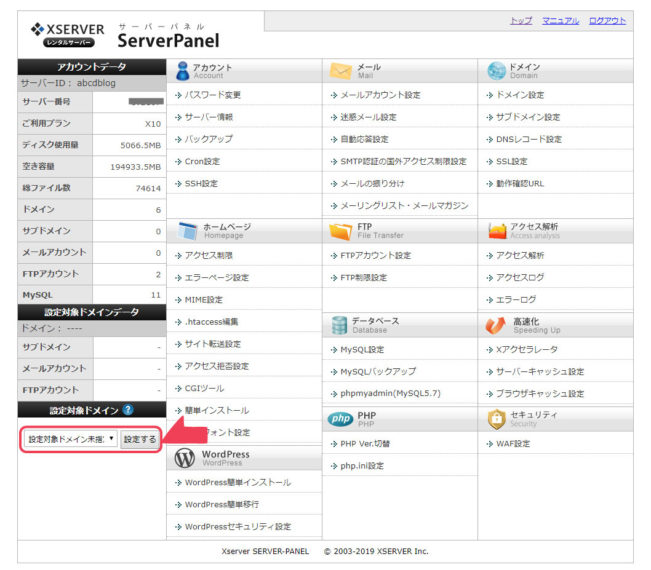The image size is (651, 570).
Task: Open メーリングリスト・メールマガジン
Action: (404, 205)
